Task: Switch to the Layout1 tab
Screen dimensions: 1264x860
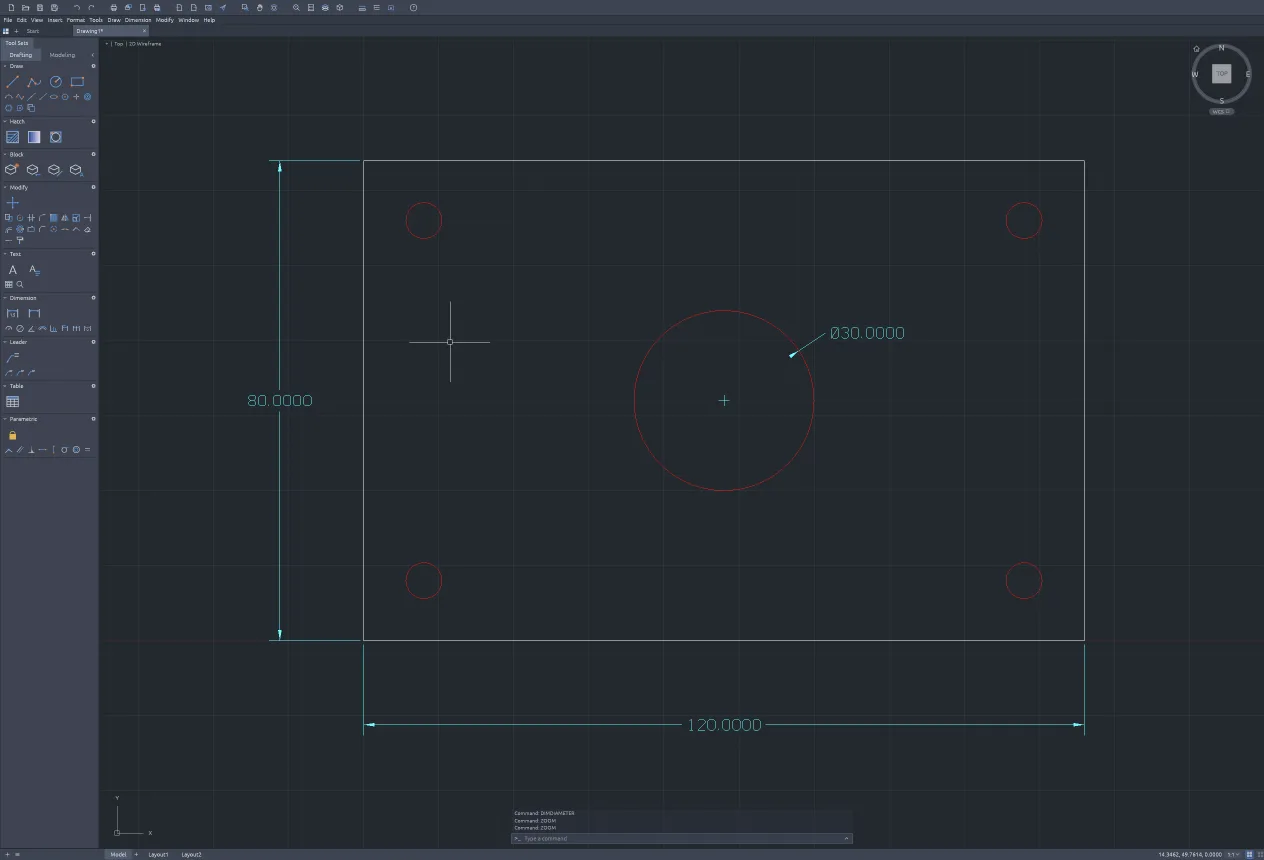Action: pos(158,855)
